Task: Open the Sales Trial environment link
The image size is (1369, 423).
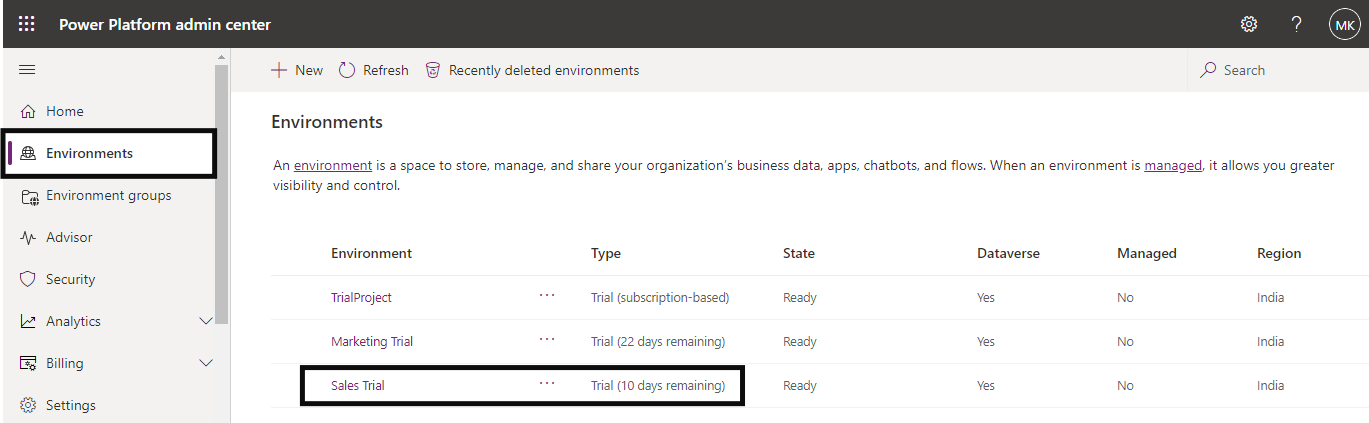Action: coord(357,385)
